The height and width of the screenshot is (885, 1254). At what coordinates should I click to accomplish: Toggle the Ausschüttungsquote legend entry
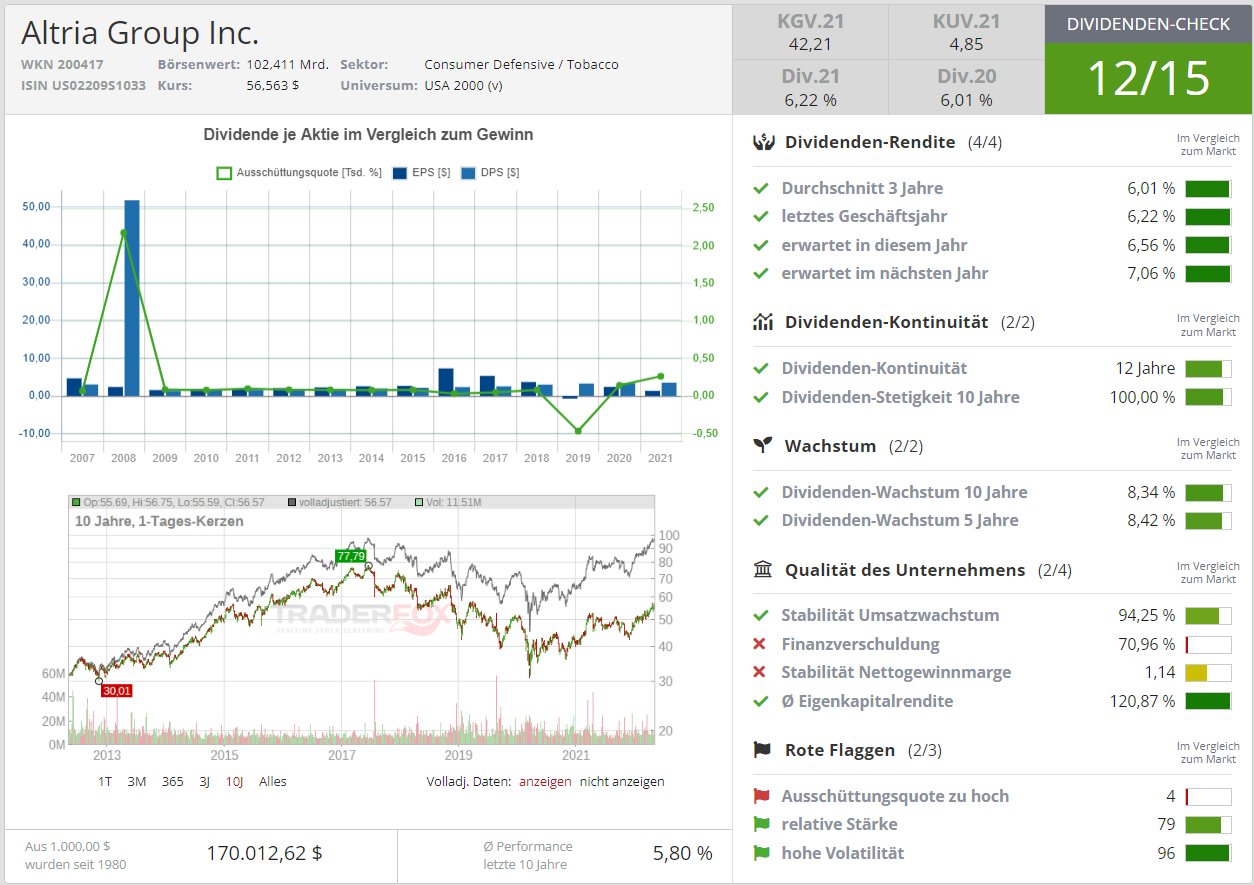(299, 172)
